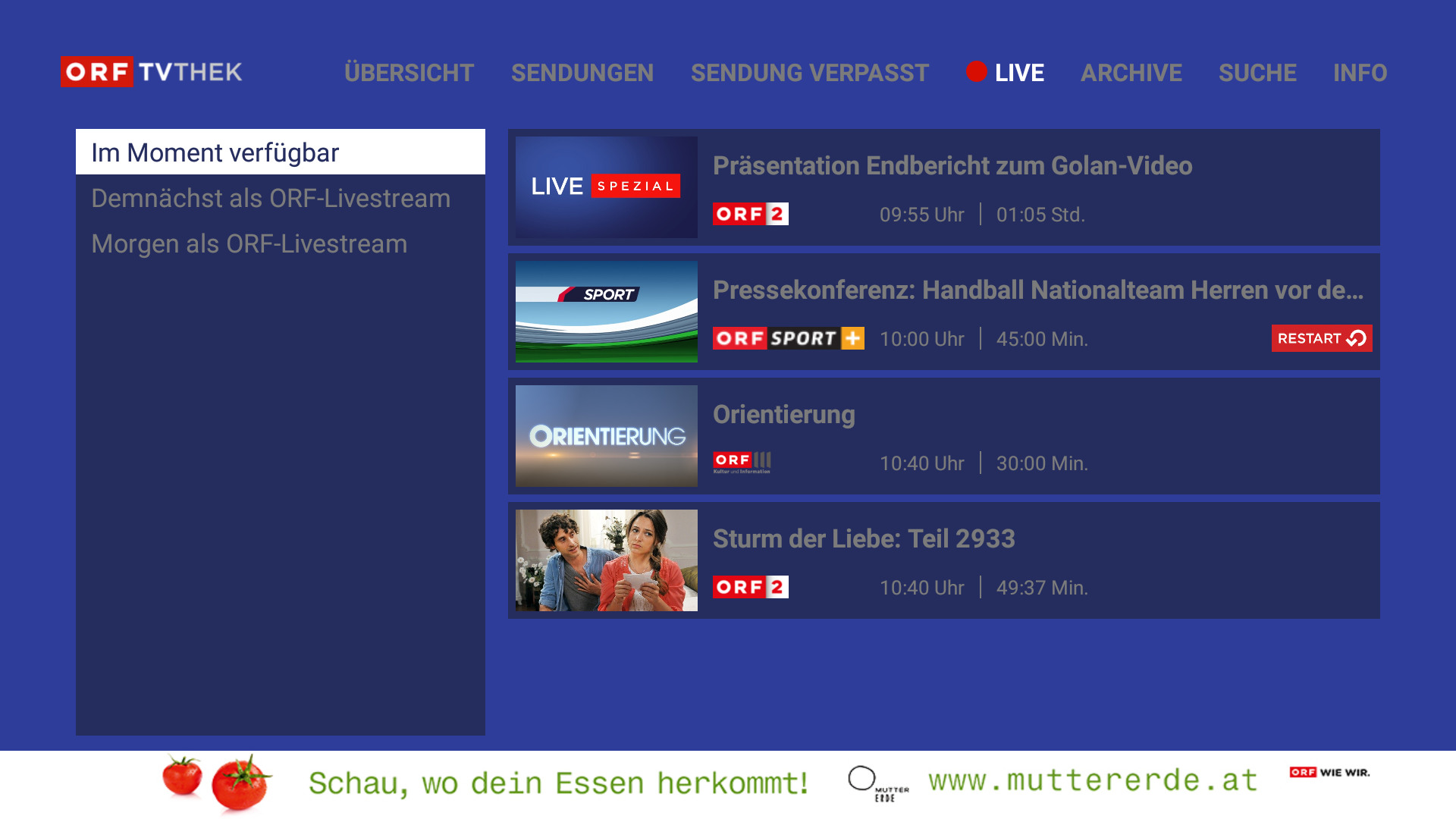The height and width of the screenshot is (819, 1456).
Task: Select 'Morgen als ORF-Livestream' in sidebar
Action: click(249, 243)
